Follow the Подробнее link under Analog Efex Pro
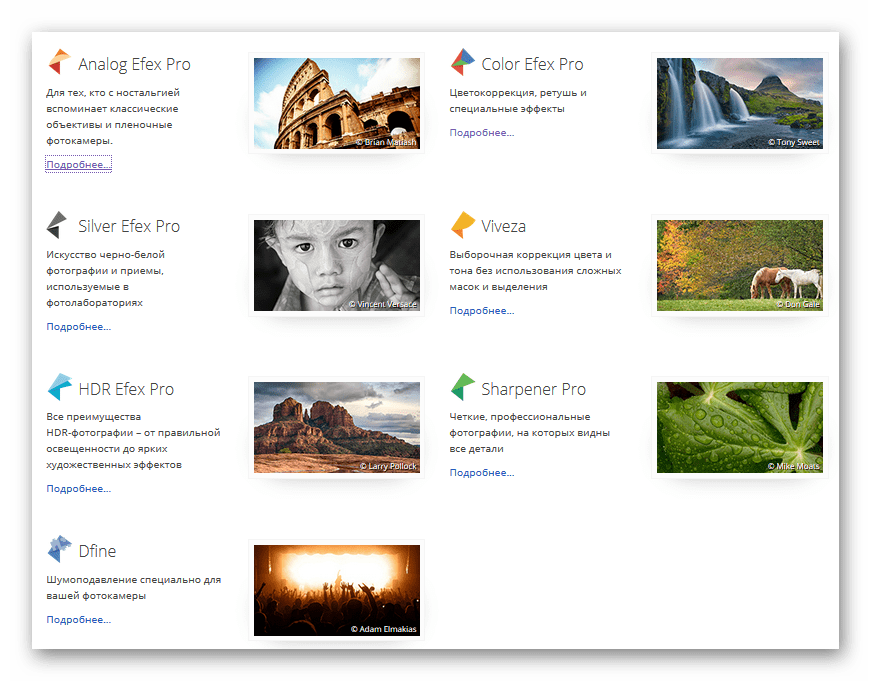The height and width of the screenshot is (681, 871). (x=78, y=164)
